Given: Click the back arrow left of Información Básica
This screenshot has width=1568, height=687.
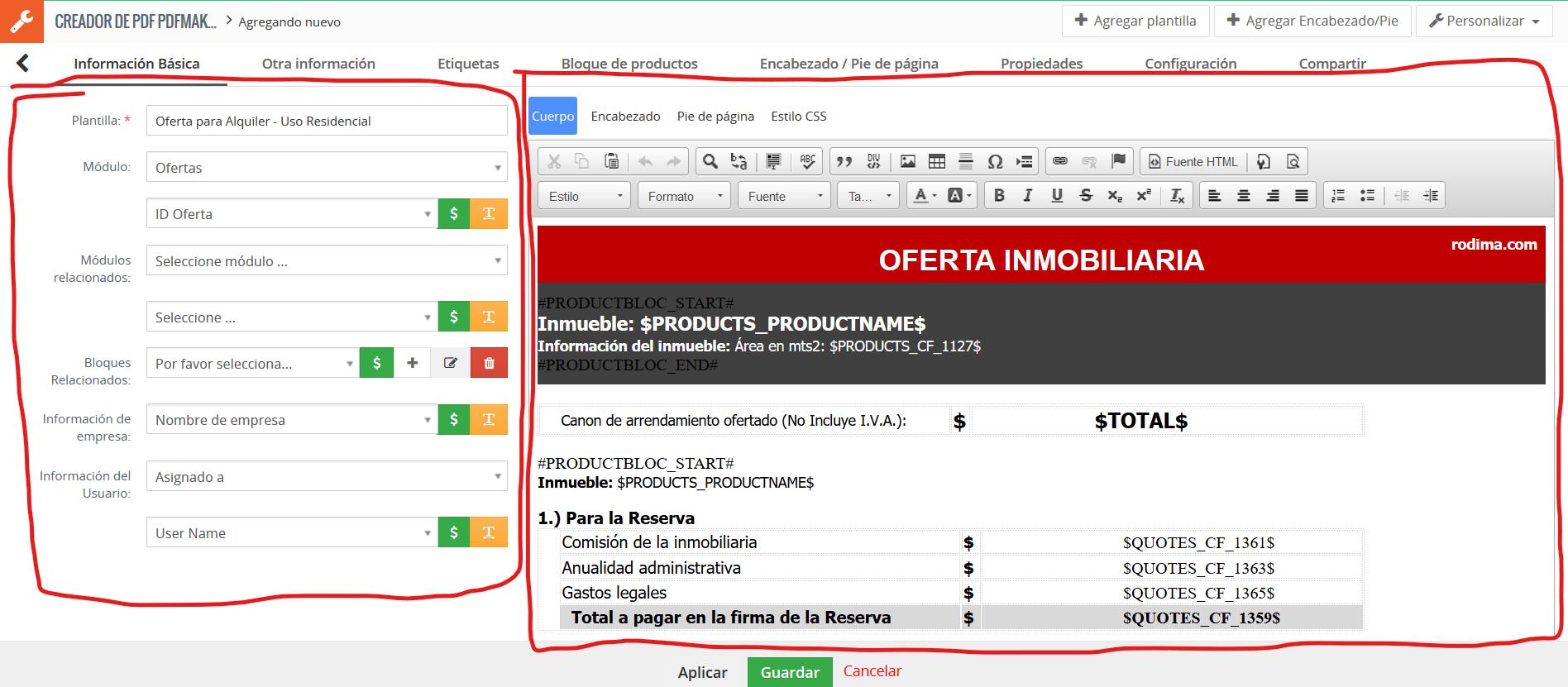Looking at the screenshot, I should tap(23, 63).
